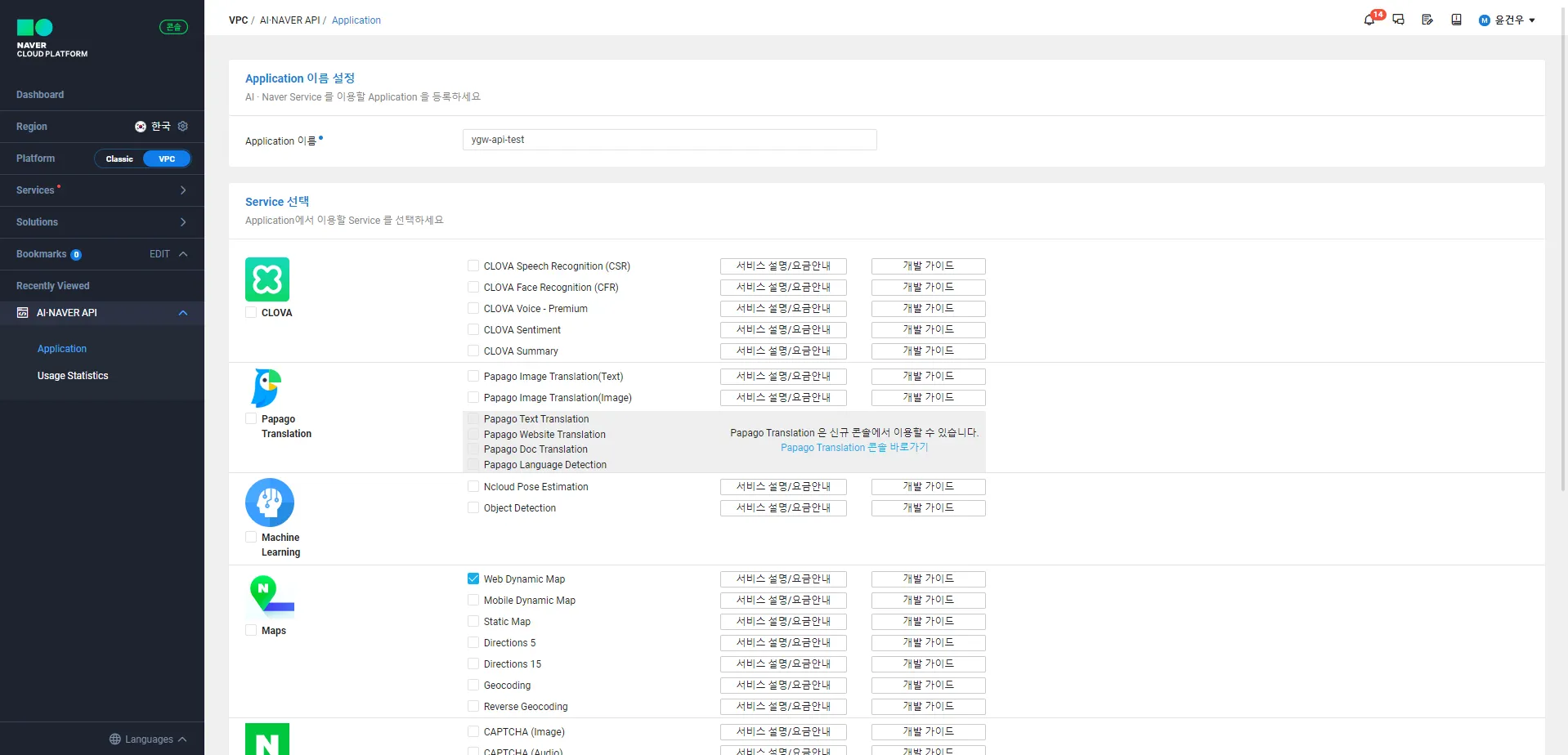Click the VPC breadcrumb link
The image size is (1568, 755).
point(239,20)
